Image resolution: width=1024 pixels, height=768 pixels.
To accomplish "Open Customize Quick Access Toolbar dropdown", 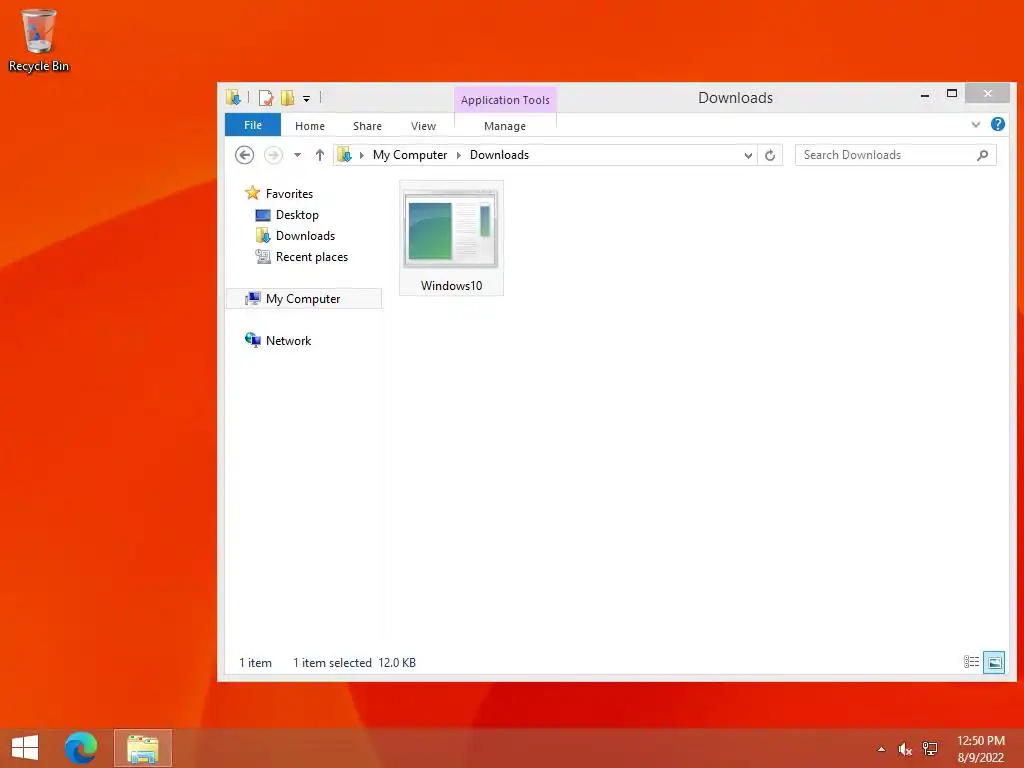I will tap(306, 99).
